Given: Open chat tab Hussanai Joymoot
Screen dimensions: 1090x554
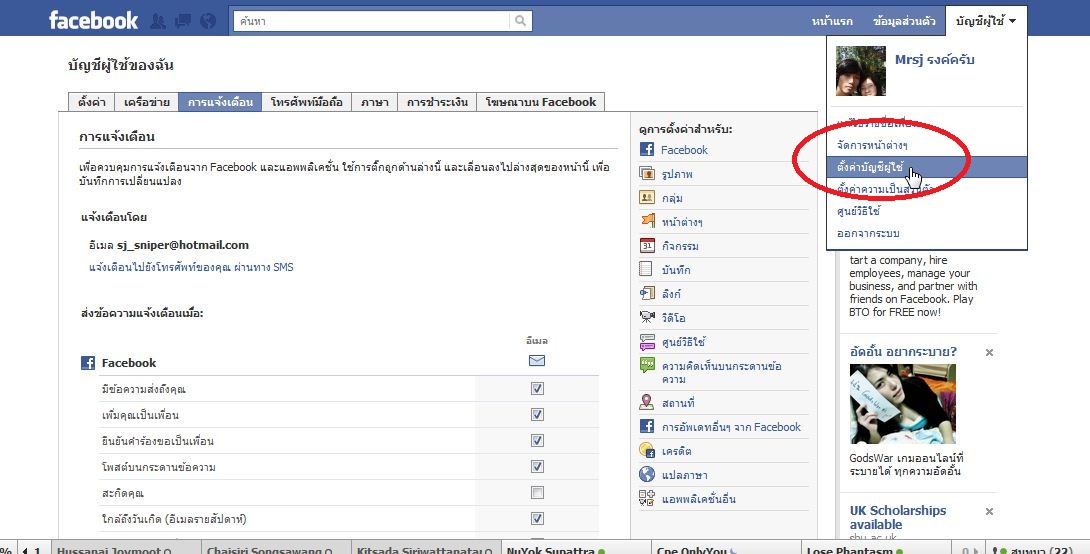Looking at the screenshot, I should pos(126,548).
